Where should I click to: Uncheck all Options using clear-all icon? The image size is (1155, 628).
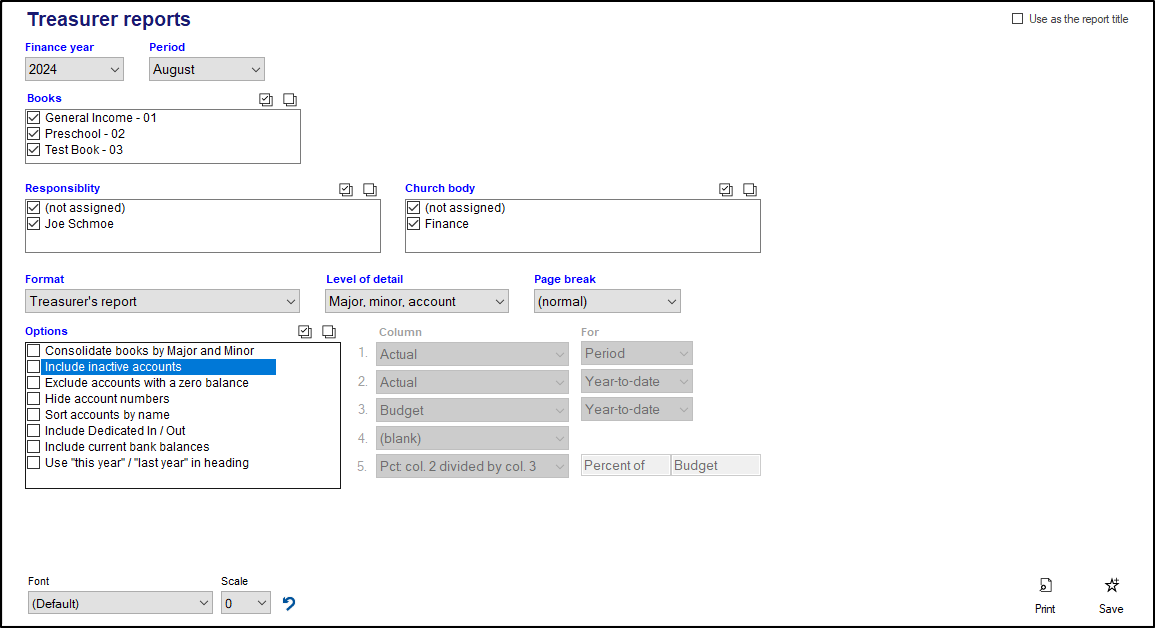[x=329, y=332]
